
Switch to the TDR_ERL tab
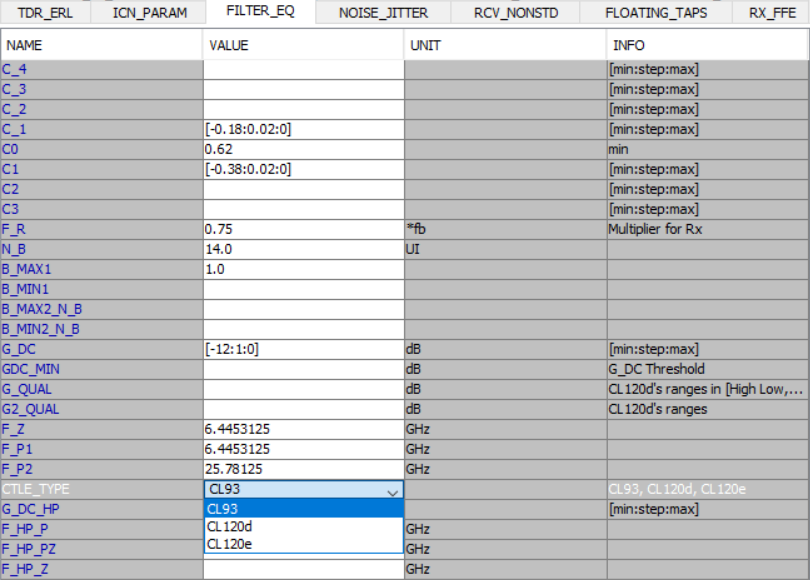(45, 12)
